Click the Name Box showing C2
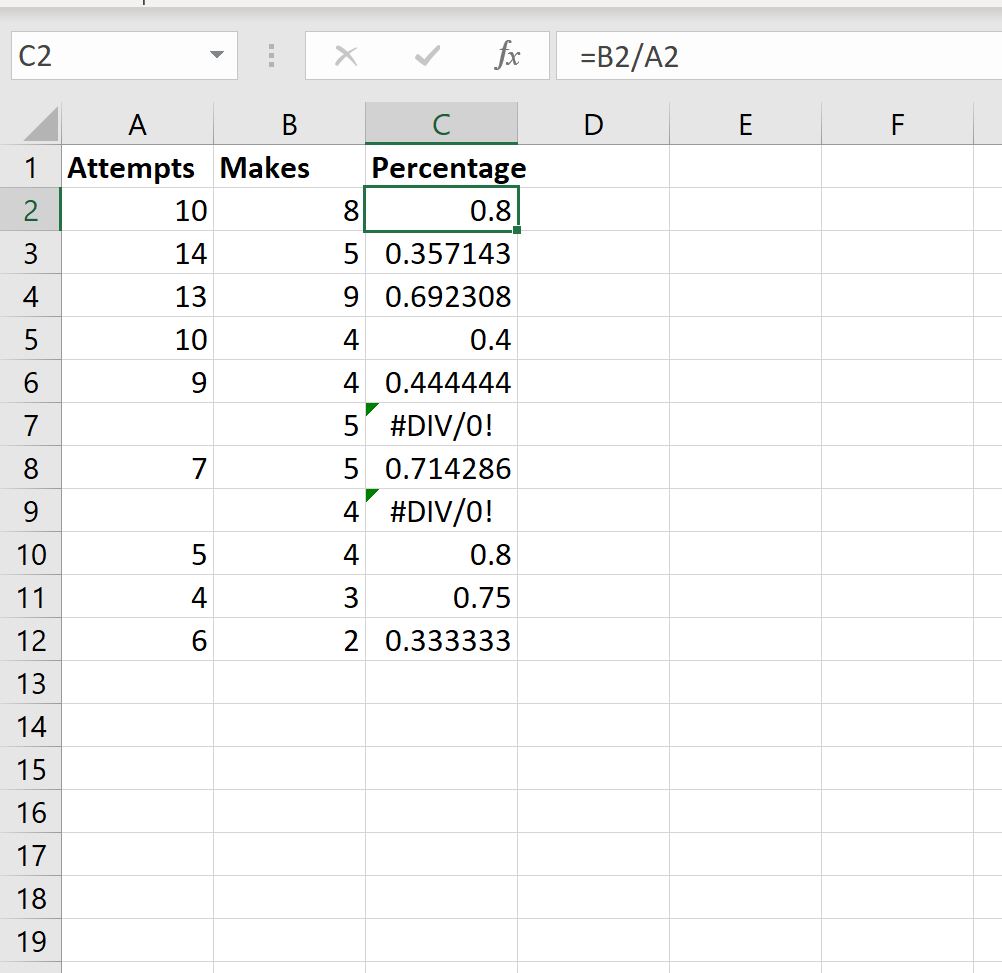Image resolution: width=1002 pixels, height=973 pixels. (110, 56)
